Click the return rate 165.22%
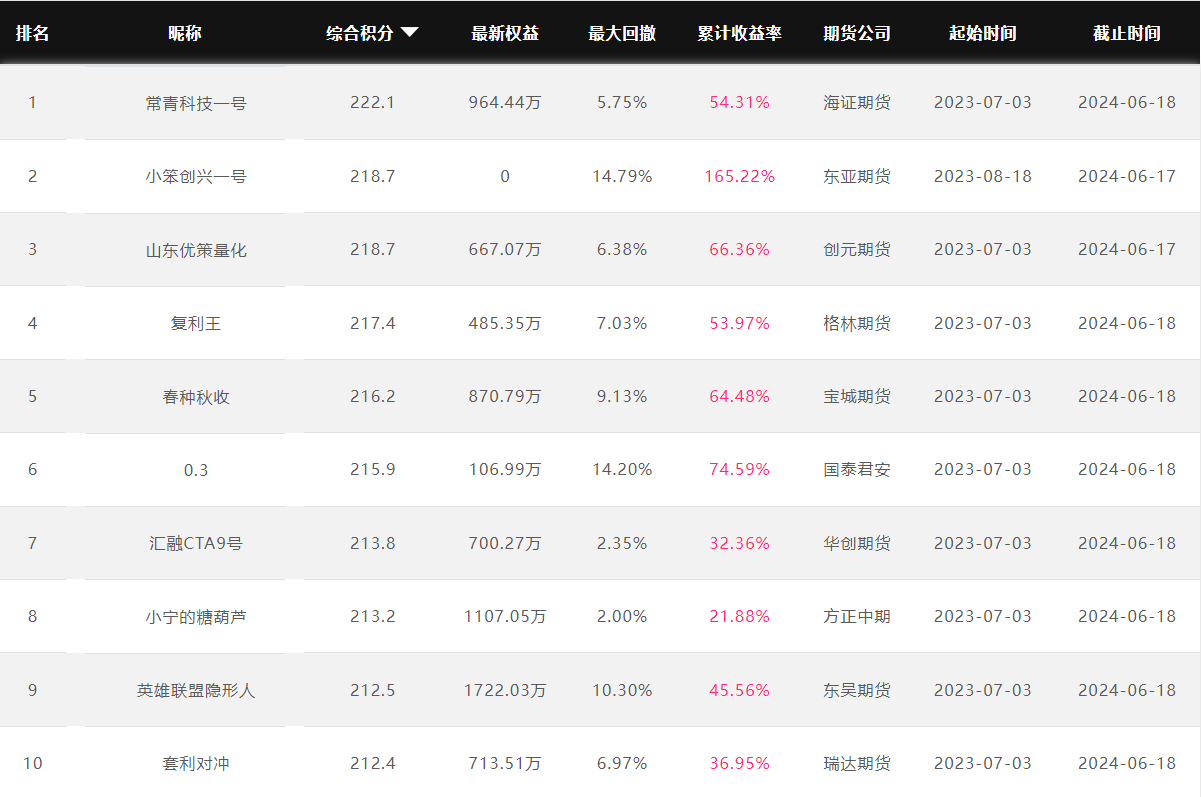 740,176
